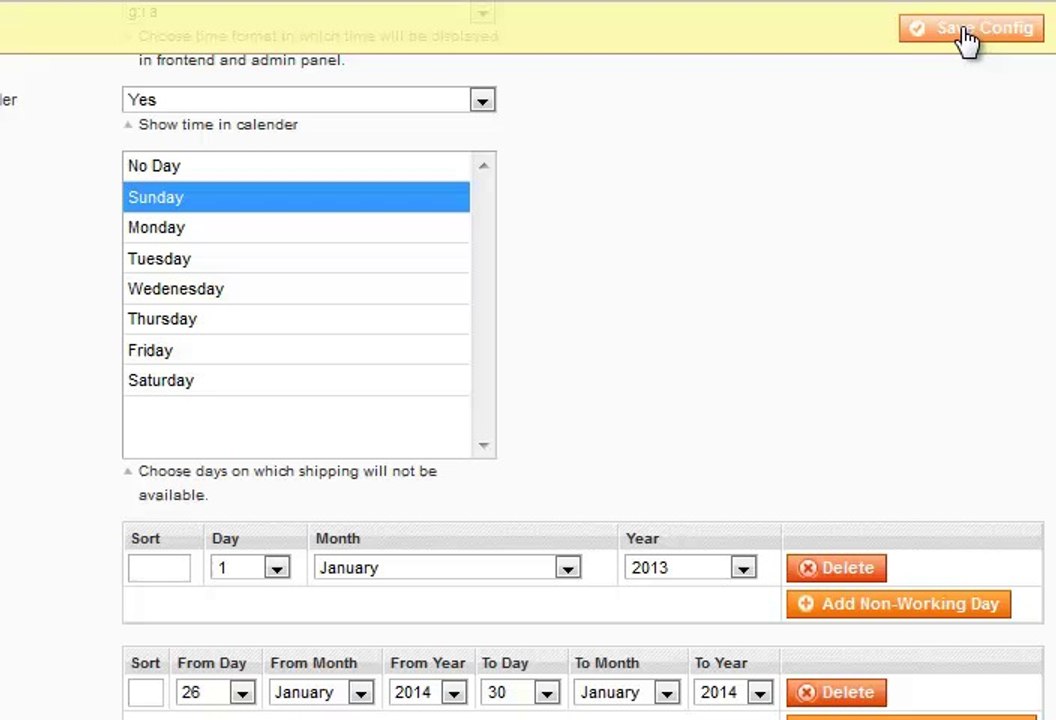Open the From Day dropdown showing 26

click(216, 692)
